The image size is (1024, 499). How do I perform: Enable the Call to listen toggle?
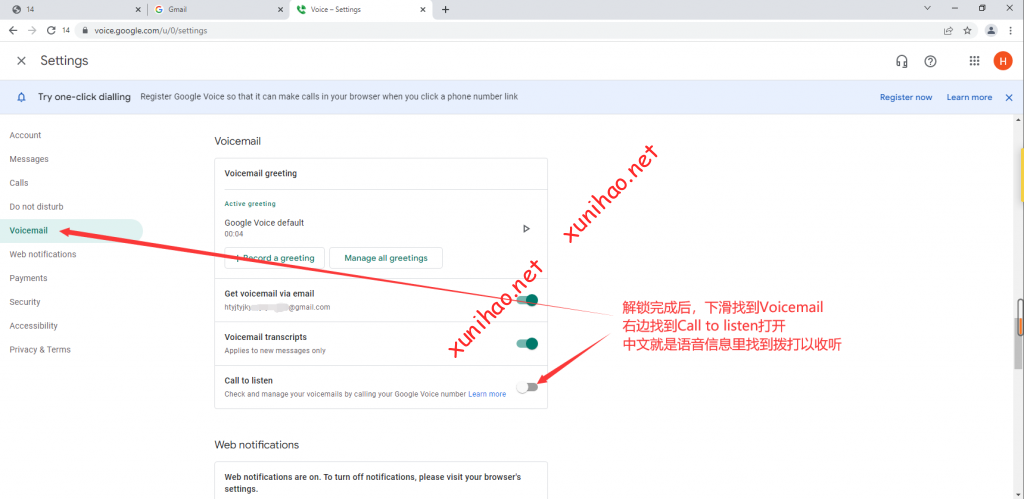point(527,387)
